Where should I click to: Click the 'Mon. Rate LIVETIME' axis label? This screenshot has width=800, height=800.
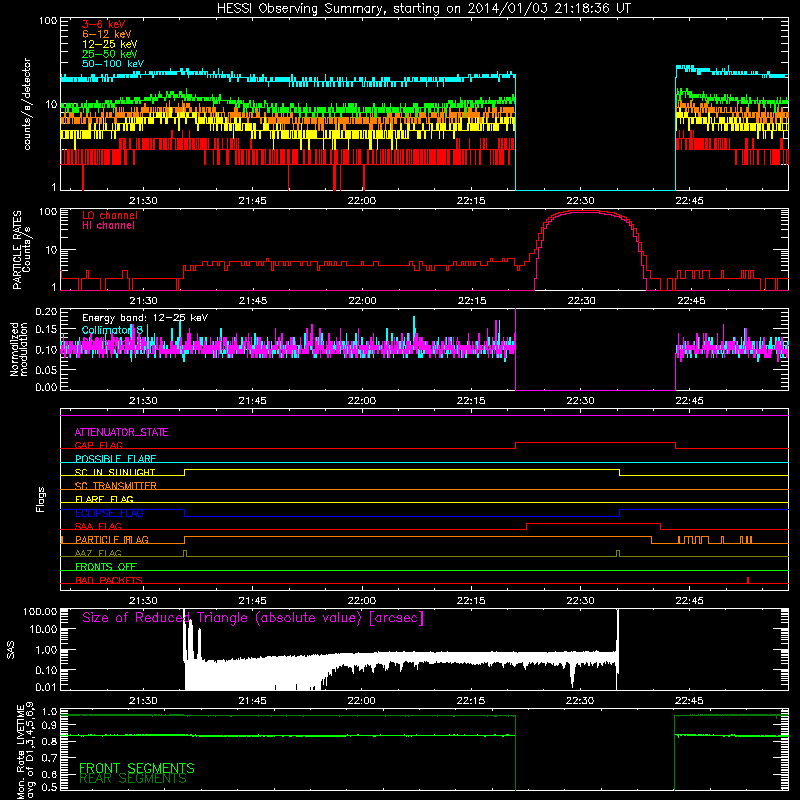tap(20, 752)
